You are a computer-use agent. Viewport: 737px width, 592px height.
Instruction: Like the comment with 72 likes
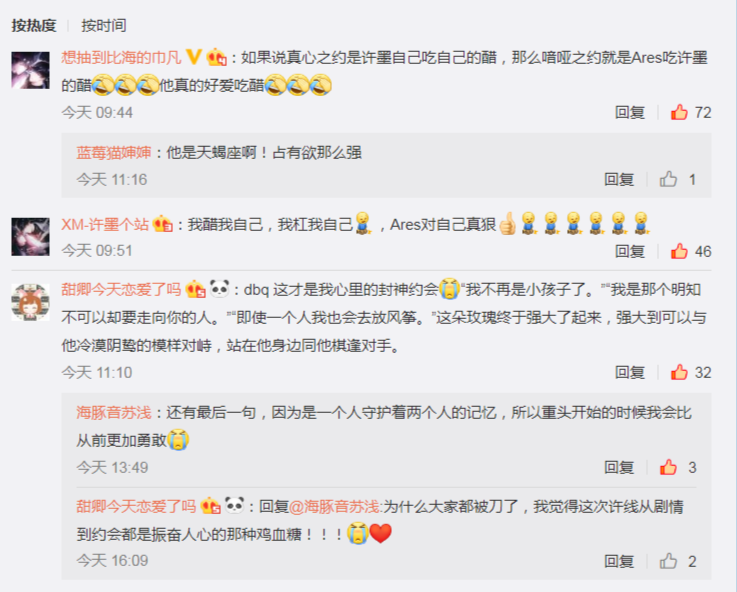point(679,112)
